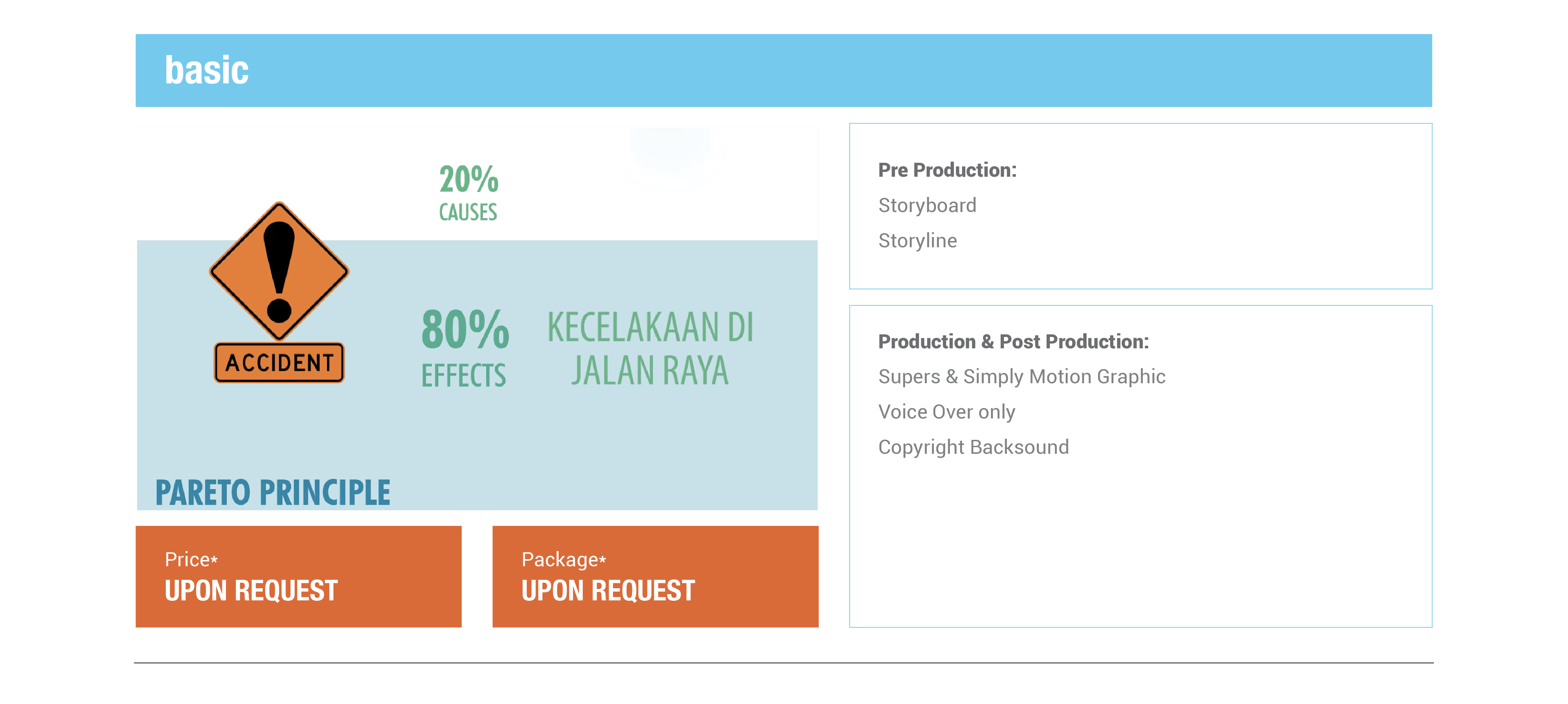This screenshot has width=1568, height=704.
Task: Click the 20% CAUSES text
Action: point(469,192)
